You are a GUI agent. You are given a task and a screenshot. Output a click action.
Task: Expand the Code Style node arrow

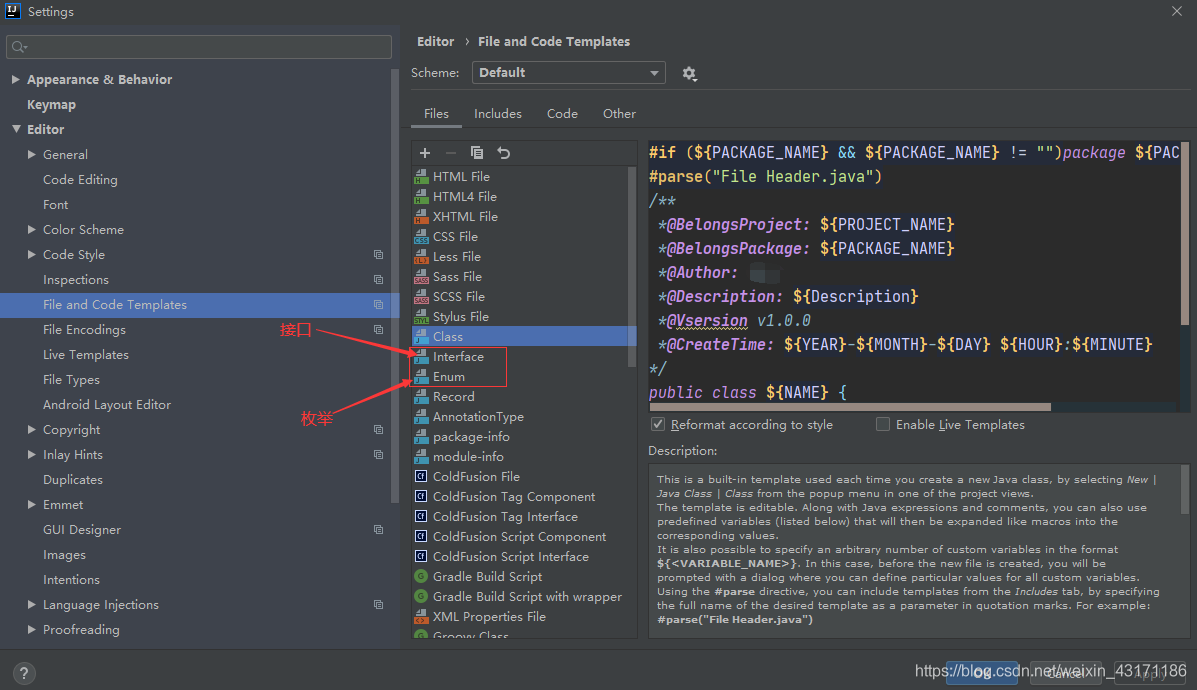pos(31,254)
